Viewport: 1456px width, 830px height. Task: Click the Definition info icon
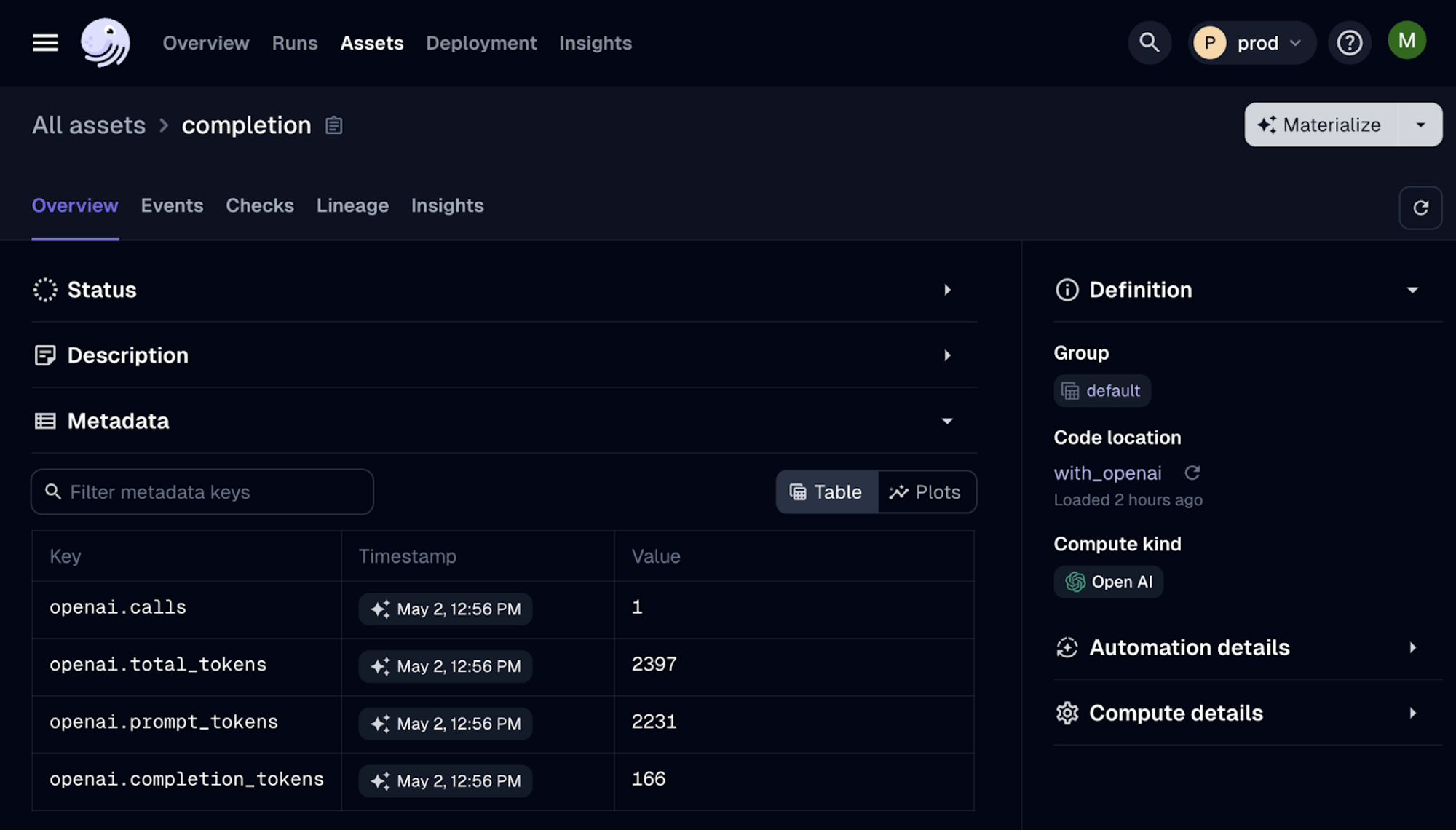coord(1067,290)
